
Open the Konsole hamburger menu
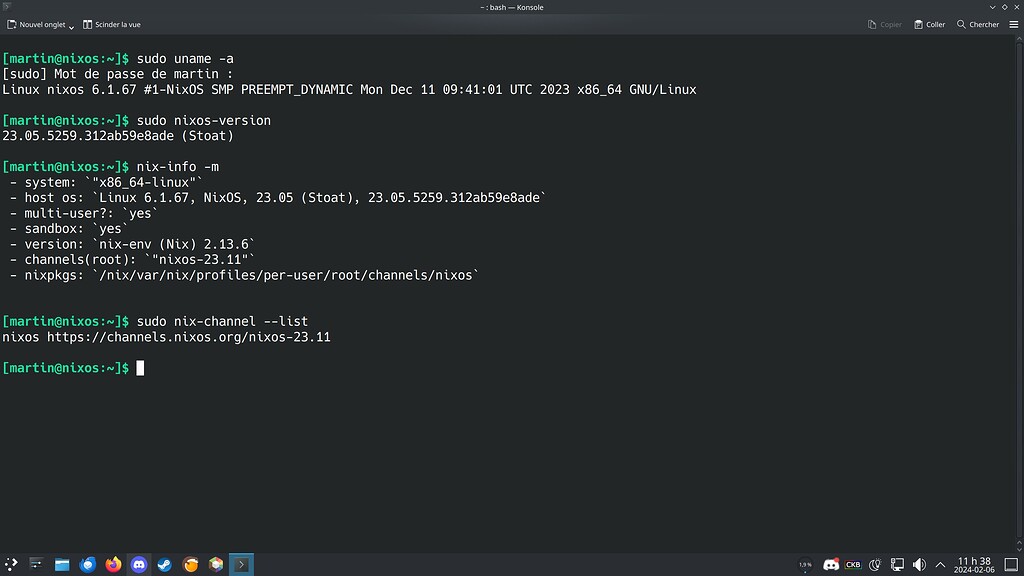click(1013, 24)
